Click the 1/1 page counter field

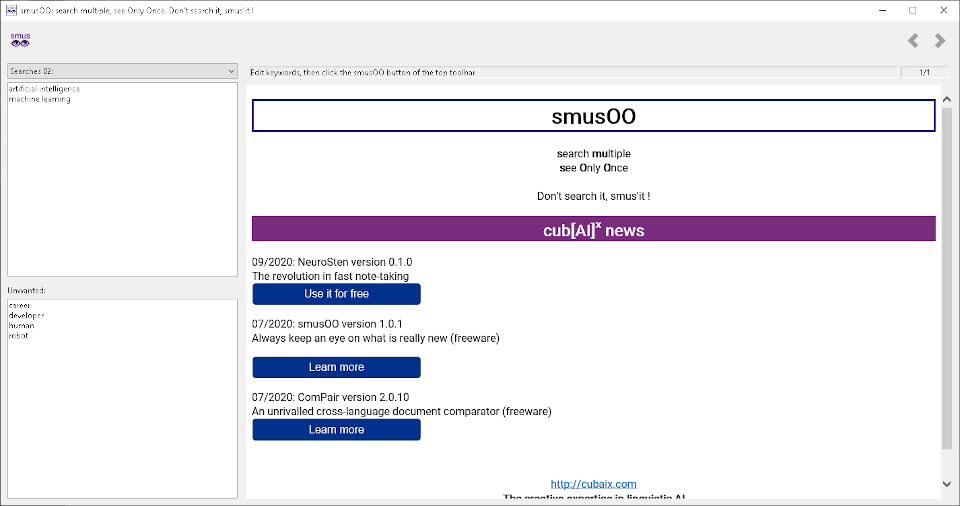point(924,72)
